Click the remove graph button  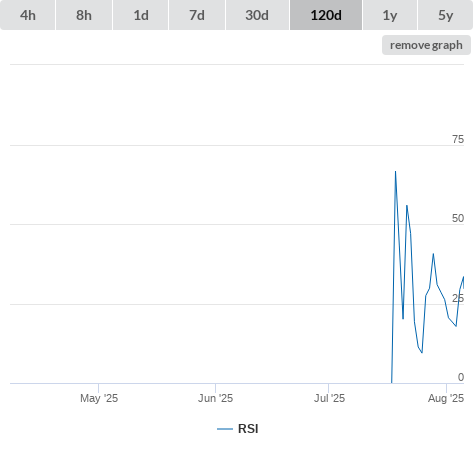coord(426,45)
